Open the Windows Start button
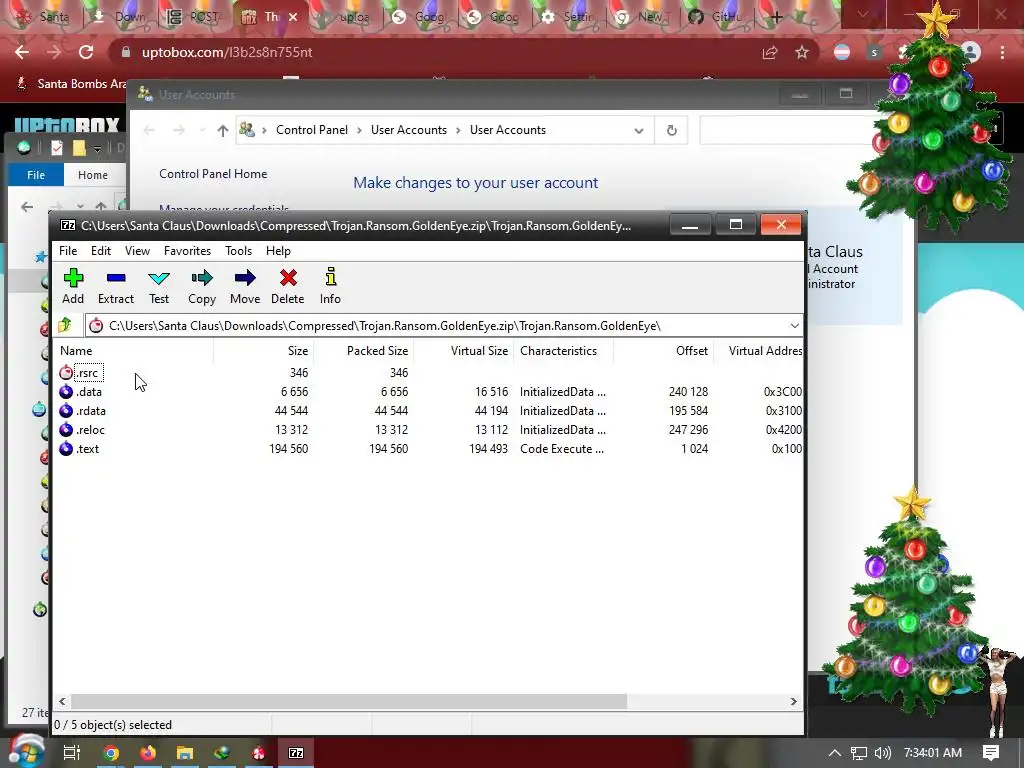Viewport: 1024px width, 768px height. (26, 751)
